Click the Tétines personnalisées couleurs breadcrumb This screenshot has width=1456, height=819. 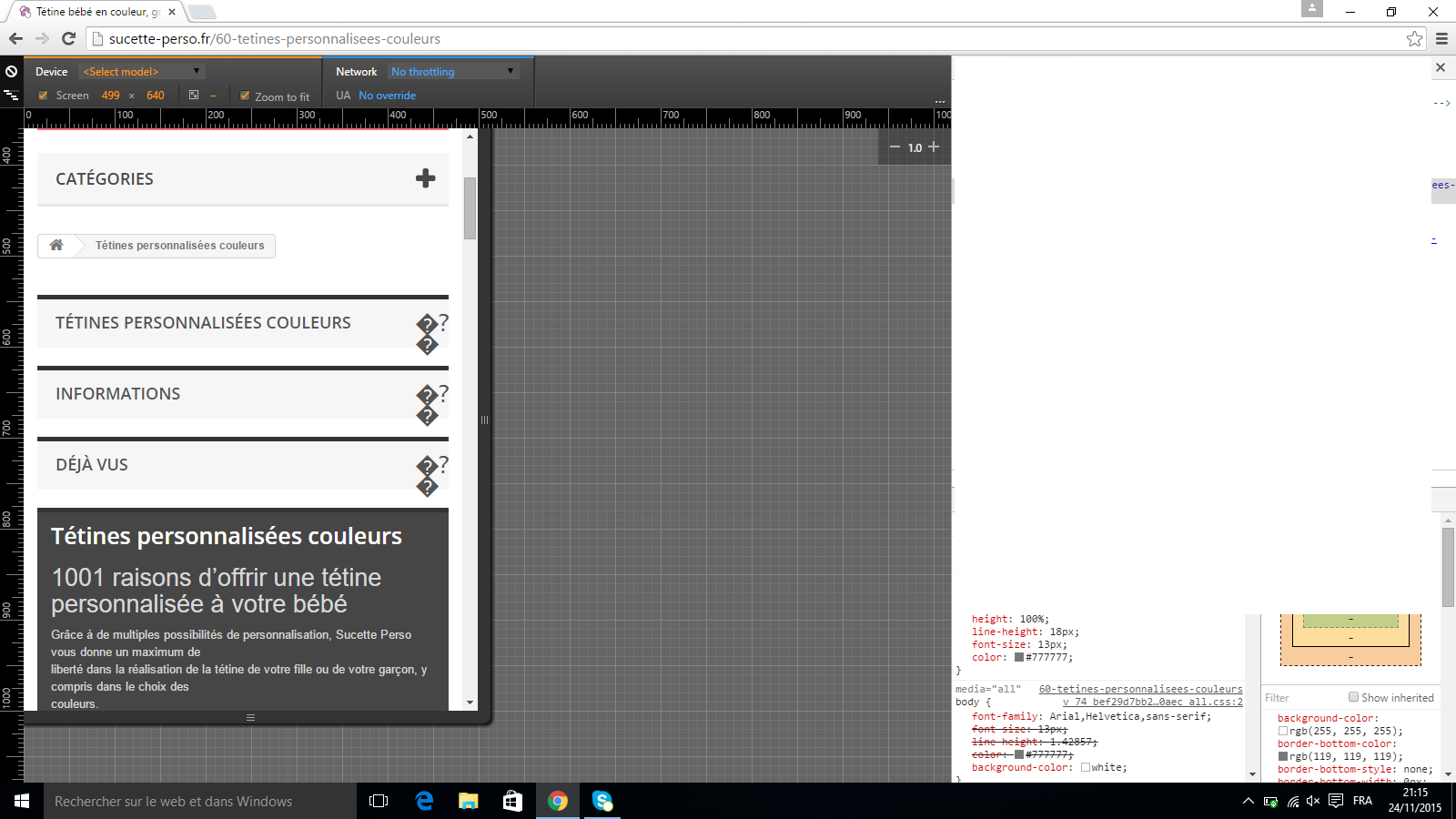(180, 246)
